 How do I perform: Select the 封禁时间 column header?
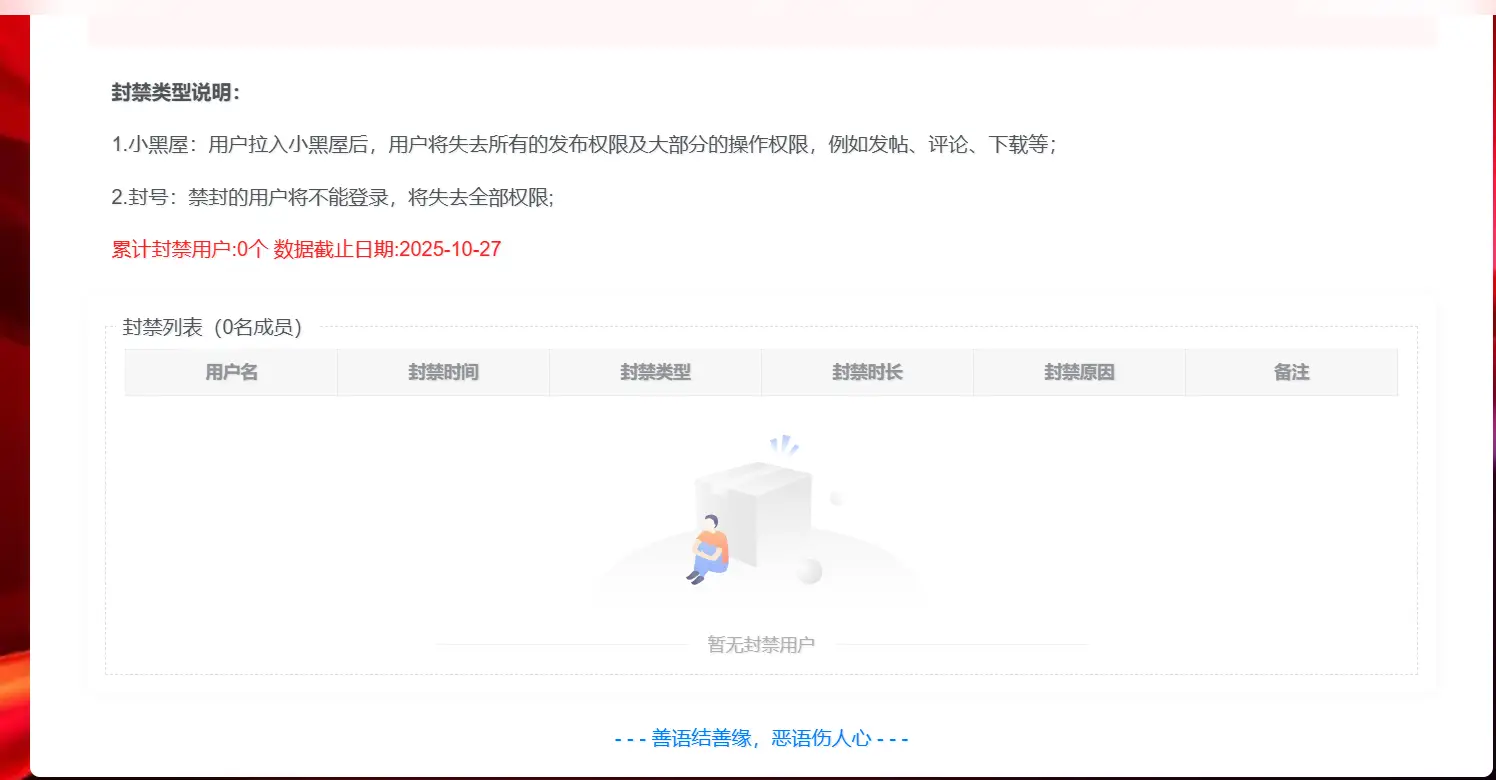click(443, 372)
